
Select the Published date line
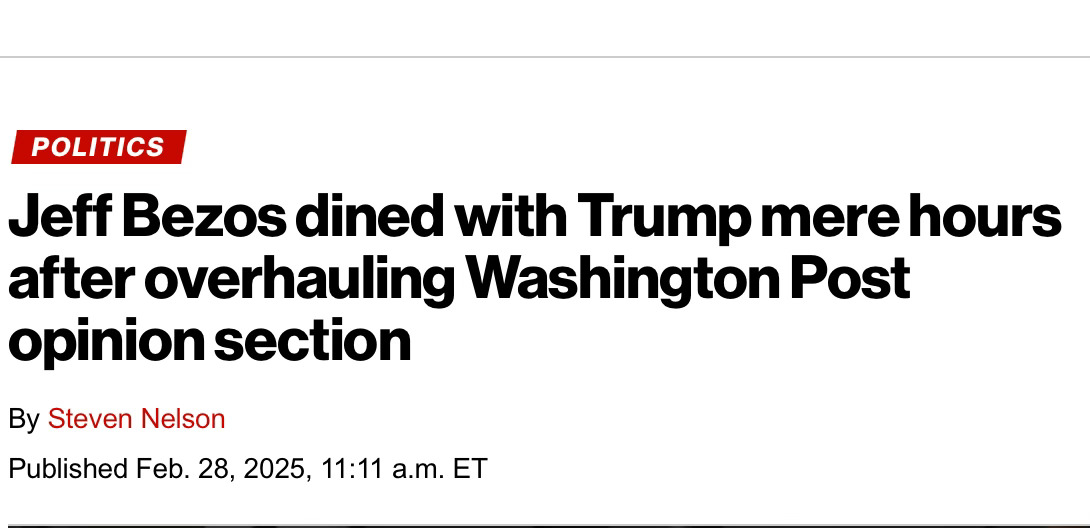click(x=247, y=468)
